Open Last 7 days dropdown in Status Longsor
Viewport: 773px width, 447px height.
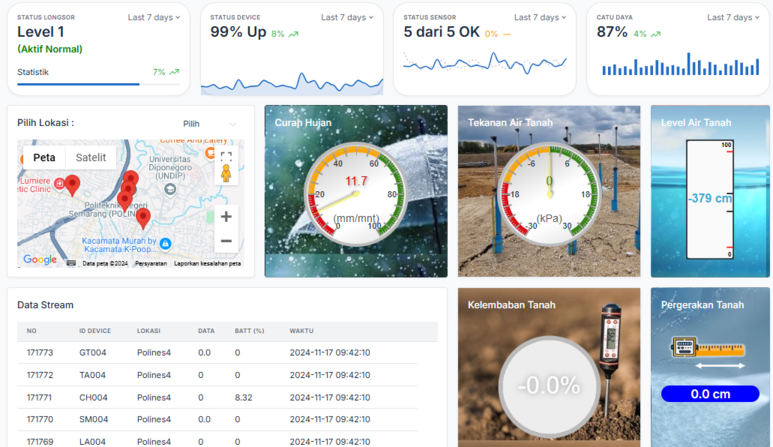153,17
